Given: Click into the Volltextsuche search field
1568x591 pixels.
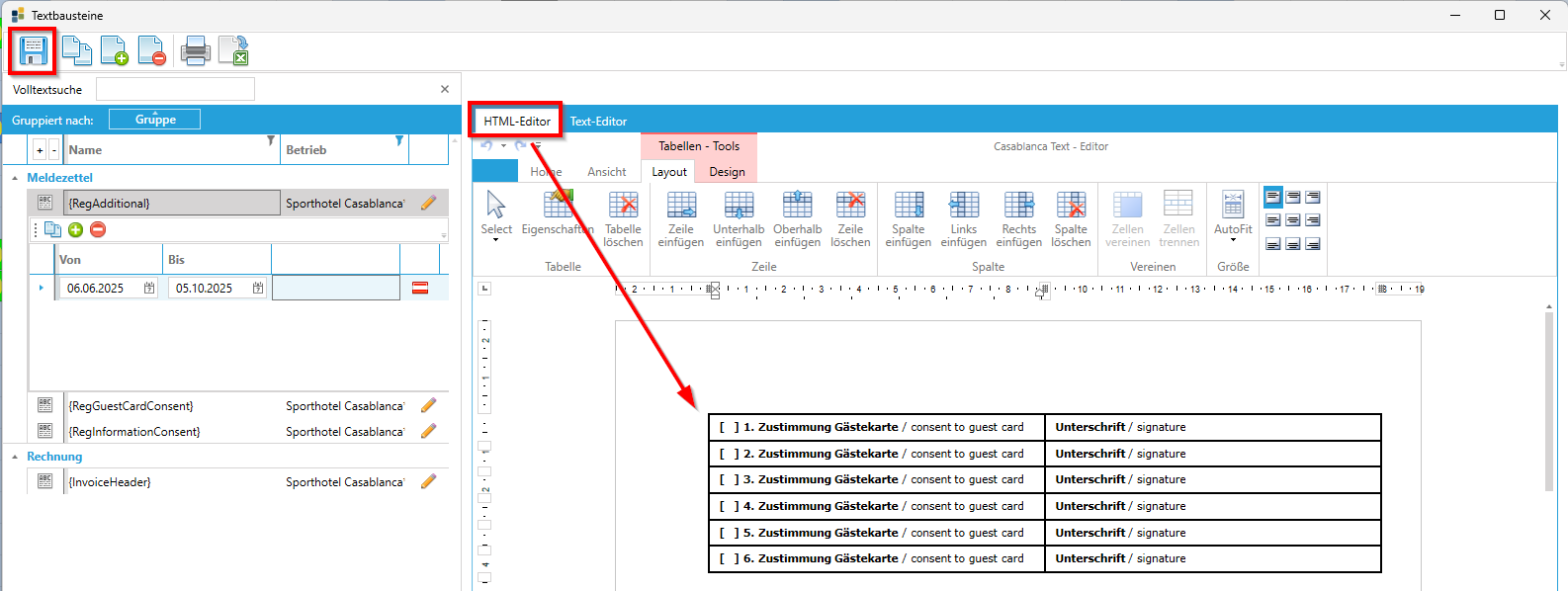Looking at the screenshot, I should coord(175,89).
